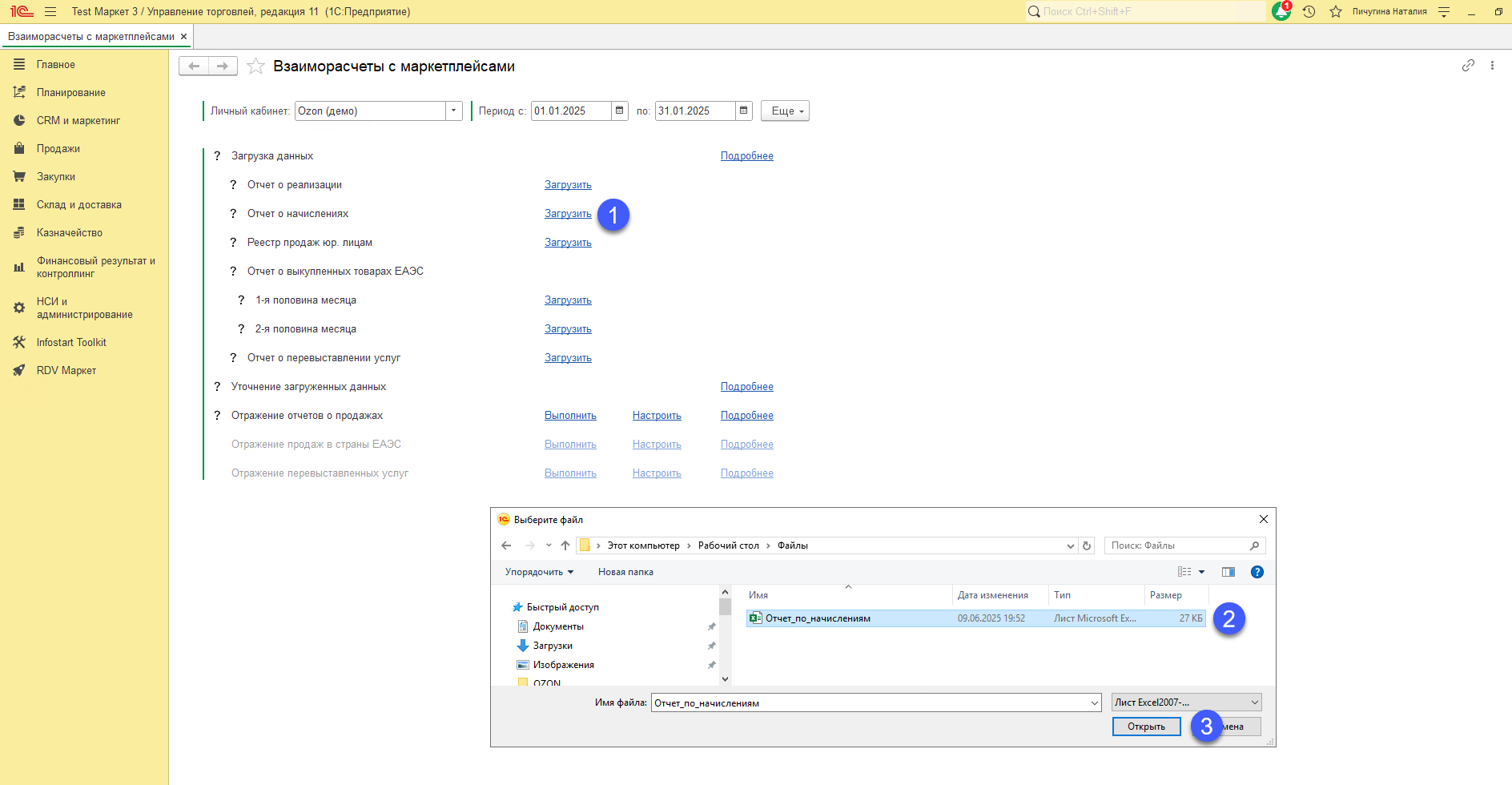
Task: Go up one folder in file dialog
Action: (x=565, y=545)
